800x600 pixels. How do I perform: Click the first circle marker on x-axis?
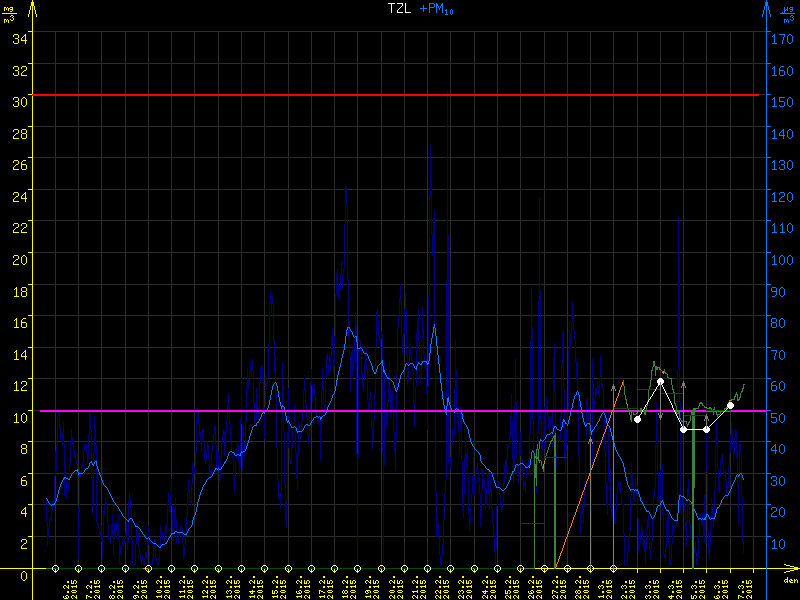tap(55, 568)
